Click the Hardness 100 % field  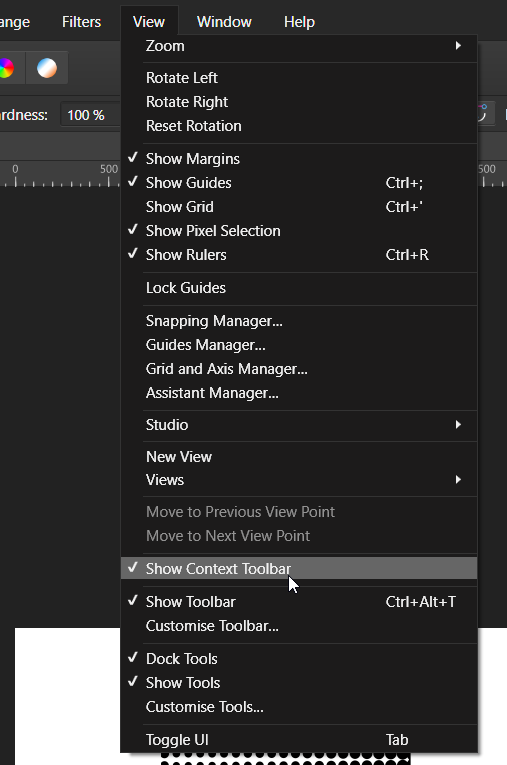90,115
